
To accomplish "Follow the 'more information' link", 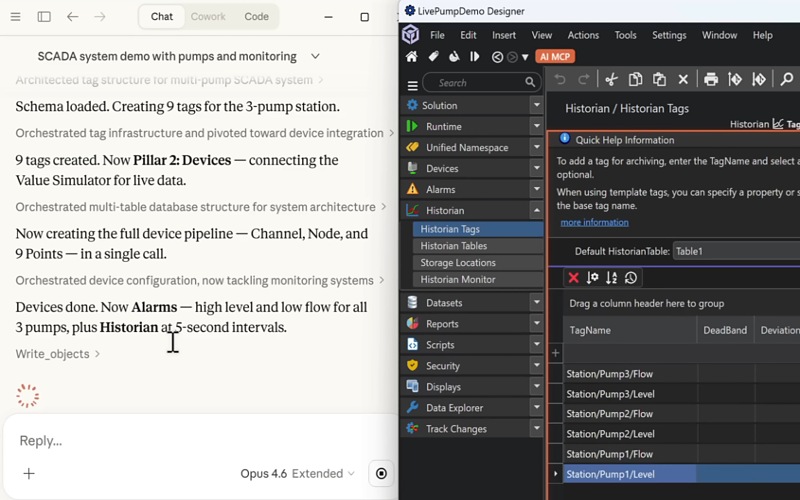I will (x=594, y=222).
